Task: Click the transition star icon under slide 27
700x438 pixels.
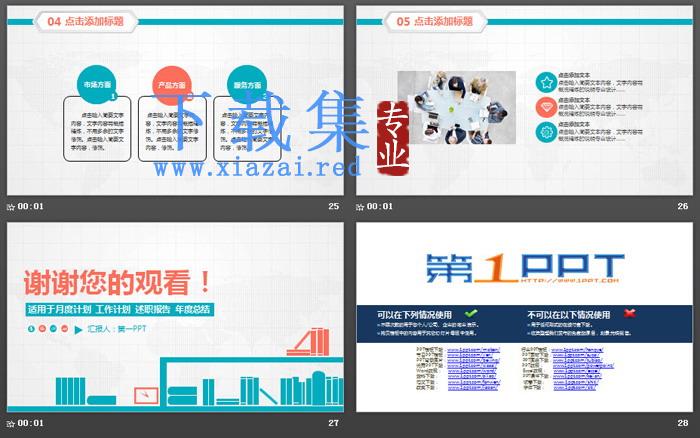Action: tap(11, 423)
